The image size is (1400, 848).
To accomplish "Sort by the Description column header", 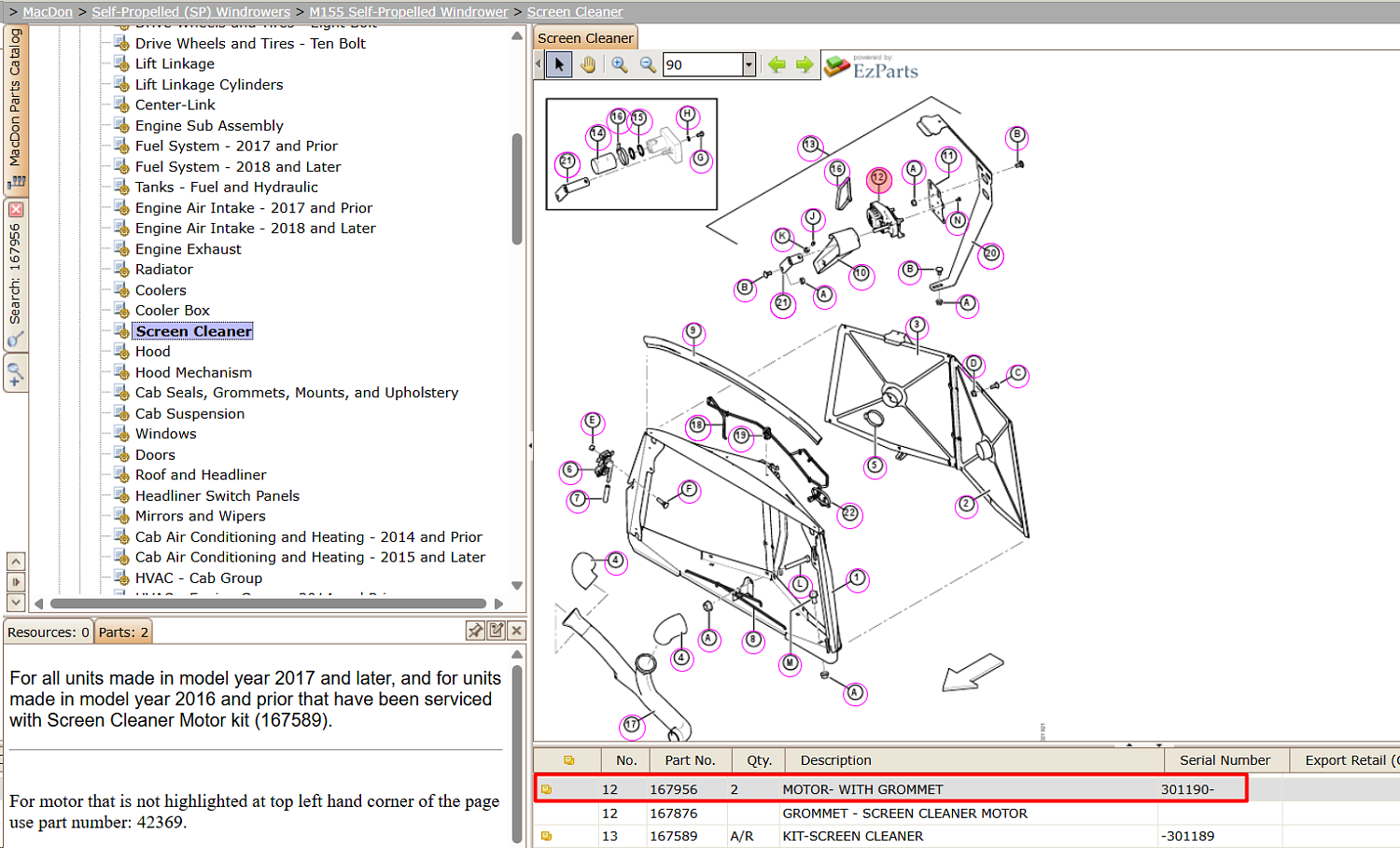I will pyautogui.click(x=974, y=760).
